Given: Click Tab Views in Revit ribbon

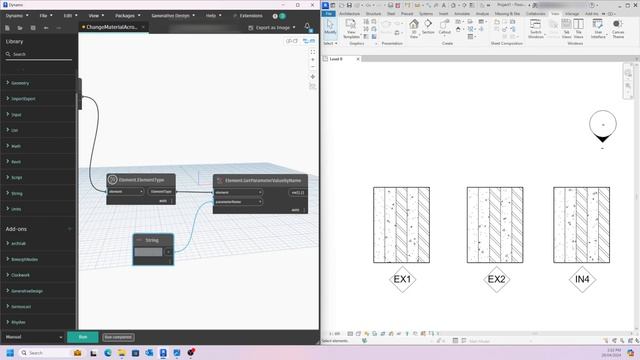Looking at the screenshot, I should pyautogui.click(x=567, y=29).
